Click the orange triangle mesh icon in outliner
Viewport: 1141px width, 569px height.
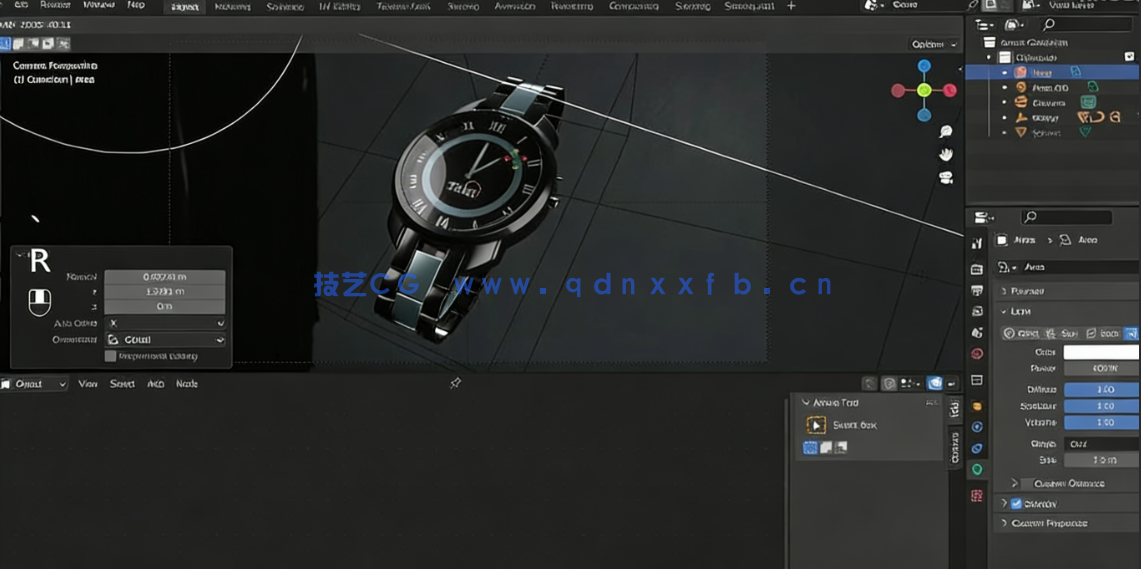click(1020, 132)
